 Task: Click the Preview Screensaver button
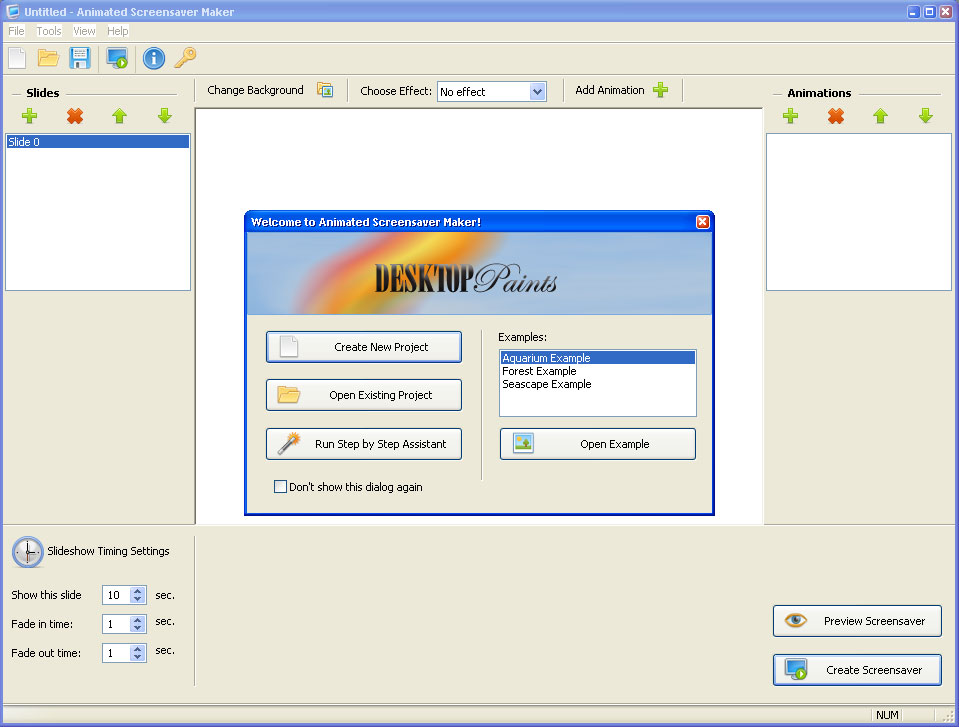857,621
